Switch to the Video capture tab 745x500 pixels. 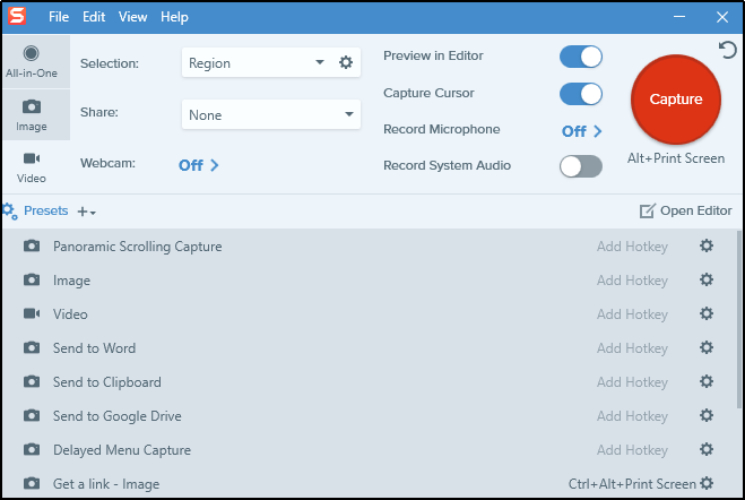point(31,167)
